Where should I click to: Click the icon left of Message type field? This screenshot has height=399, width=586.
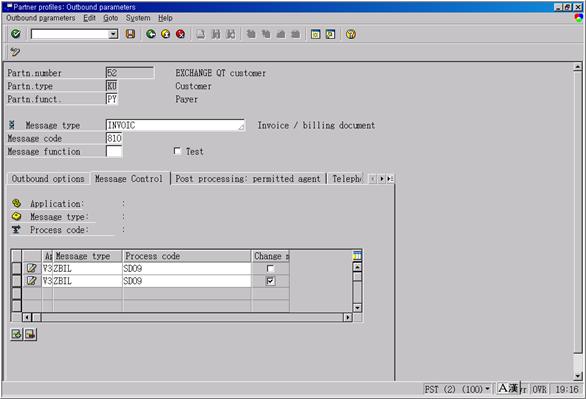click(12, 125)
